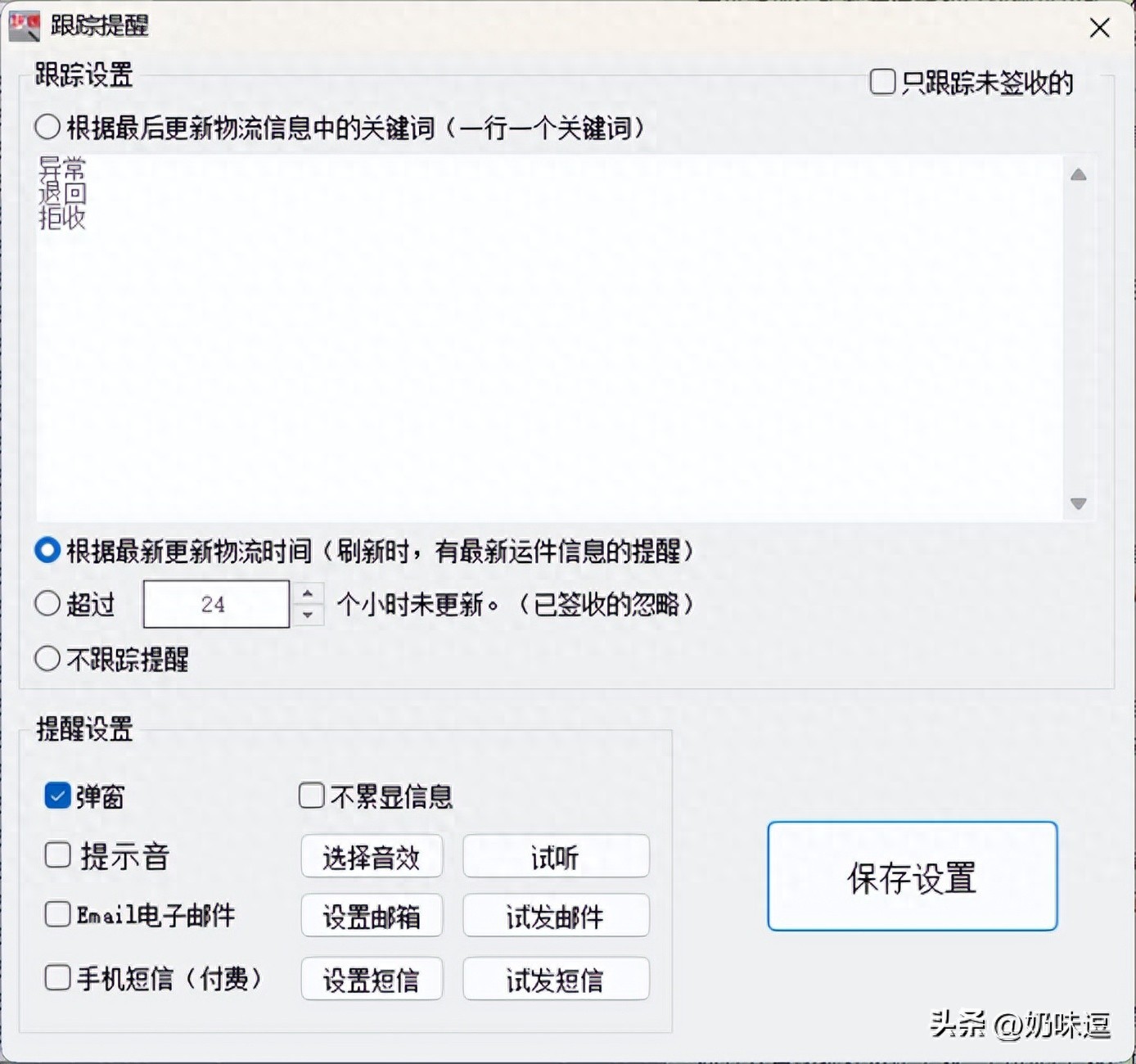Viewport: 1136px width, 1064px height.
Task: Click the 异常 keyword line
Action: coord(62,169)
